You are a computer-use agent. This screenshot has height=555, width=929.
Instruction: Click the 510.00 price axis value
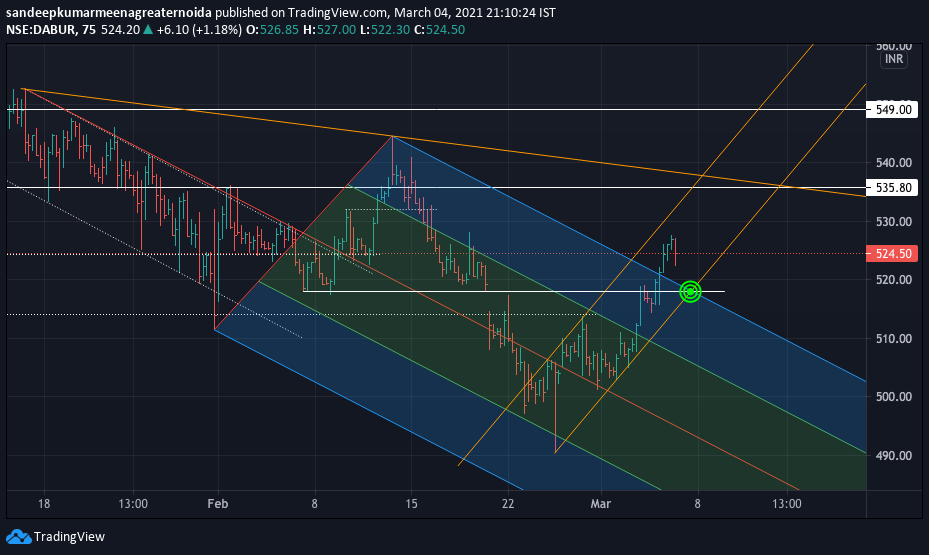point(893,339)
